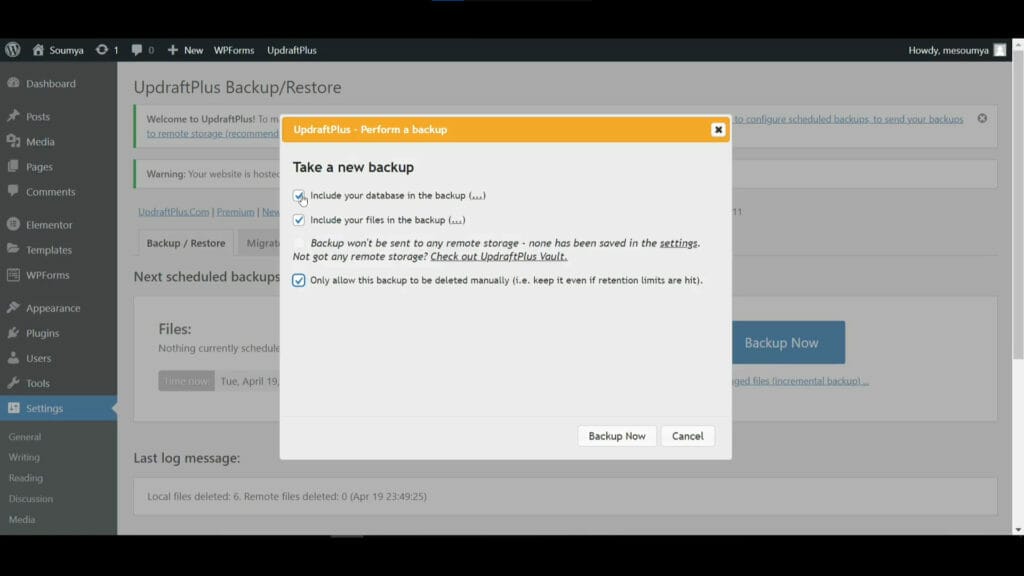1024x576 pixels.
Task: Click Cancel in the backup dialog
Action: [x=688, y=436]
